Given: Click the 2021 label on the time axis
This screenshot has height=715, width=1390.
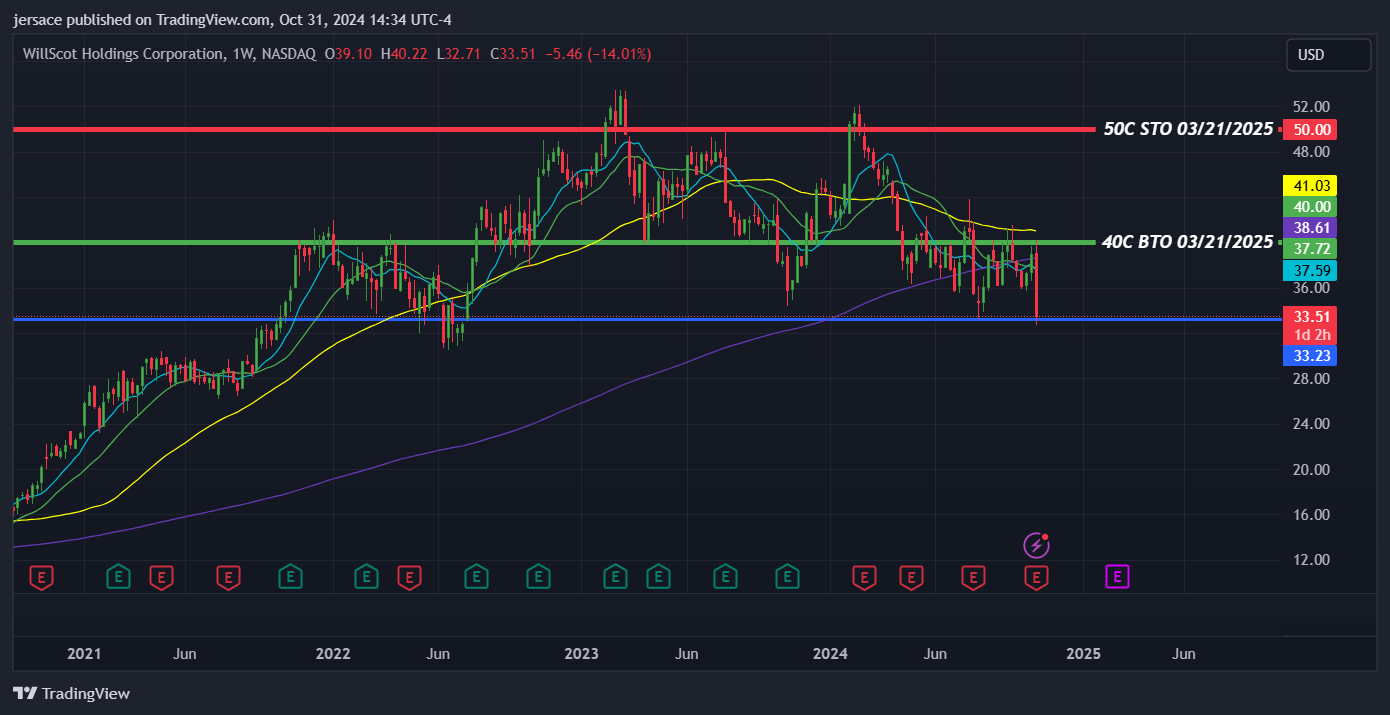Looking at the screenshot, I should (x=84, y=654).
